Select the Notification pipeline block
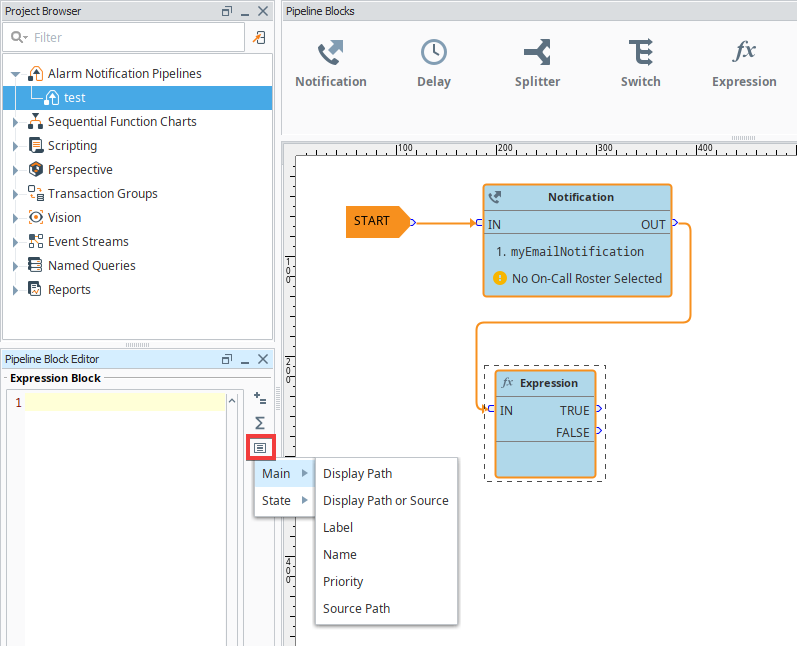Viewport: 797px width, 646px height. click(330, 64)
